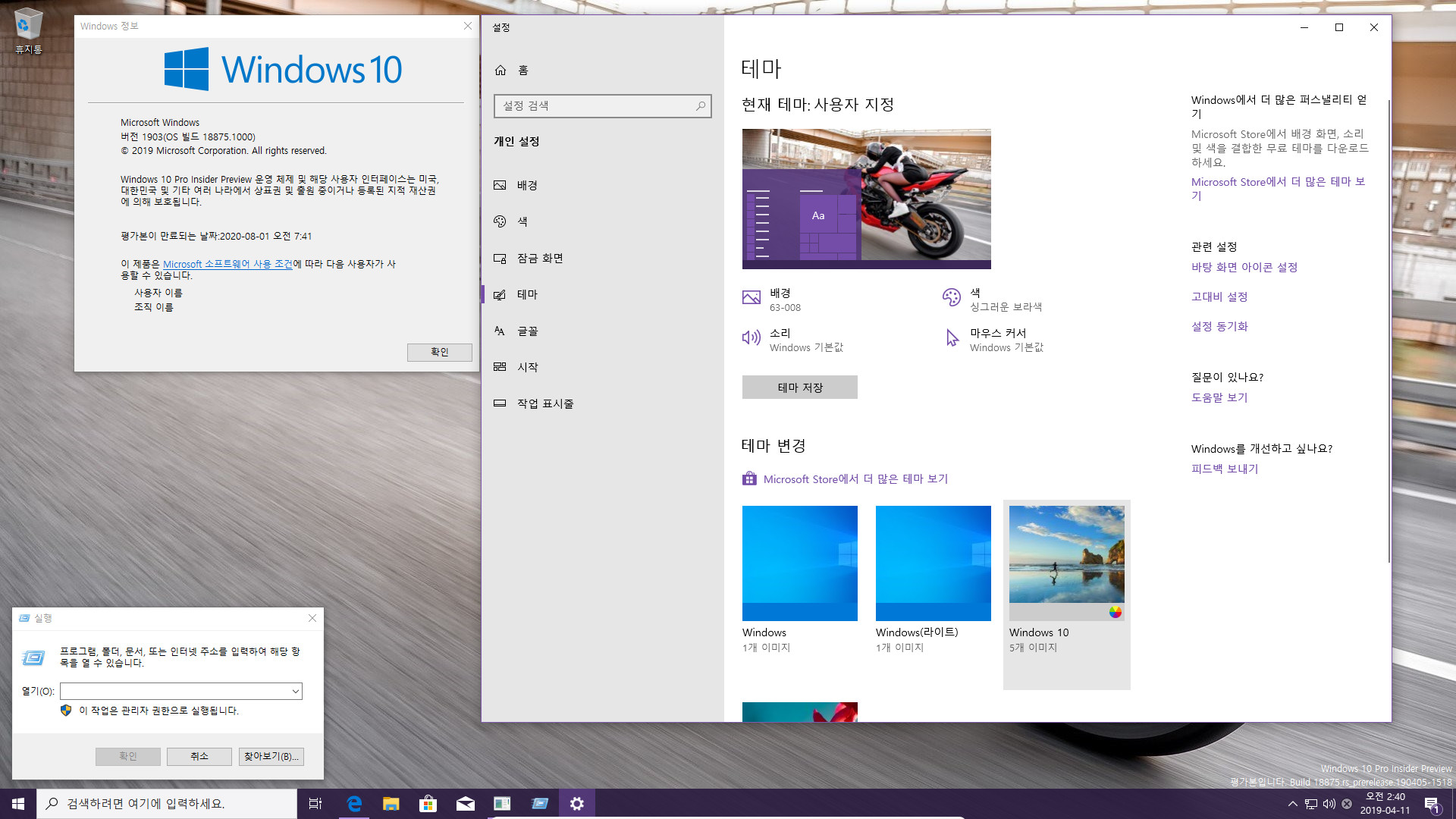This screenshot has width=1456, height=819.
Task: Click the color palette icon for 싱그러운 보라색
Action: tap(951, 297)
